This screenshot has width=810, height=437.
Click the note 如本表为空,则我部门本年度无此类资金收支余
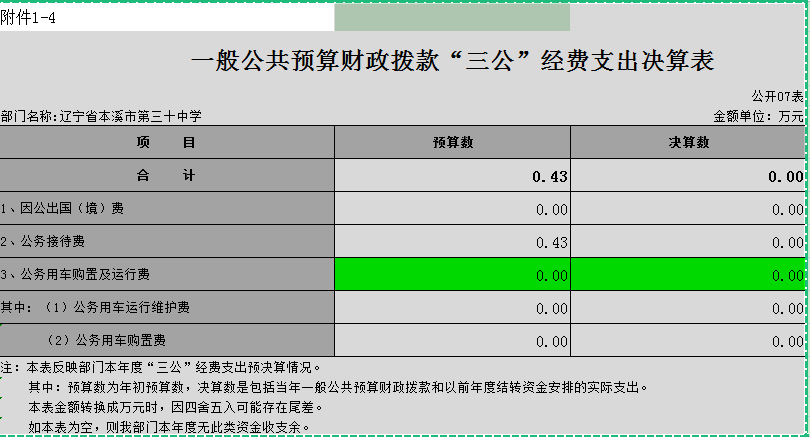[169, 427]
